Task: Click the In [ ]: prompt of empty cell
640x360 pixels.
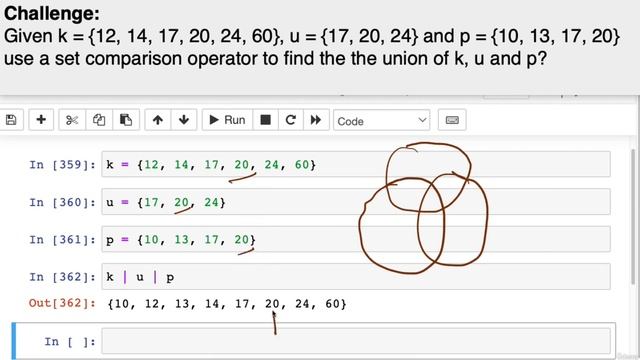Action: point(70,342)
